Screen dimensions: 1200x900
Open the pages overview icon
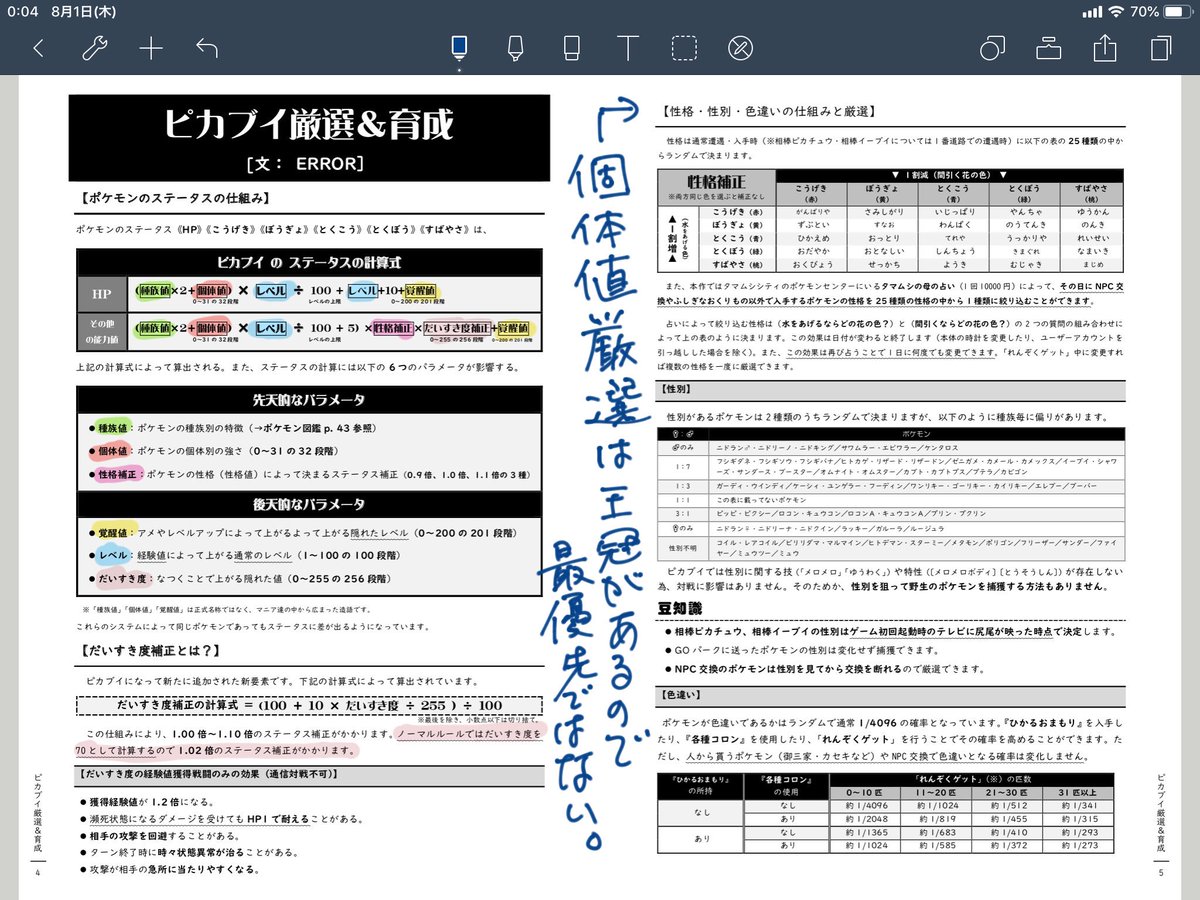(1161, 47)
